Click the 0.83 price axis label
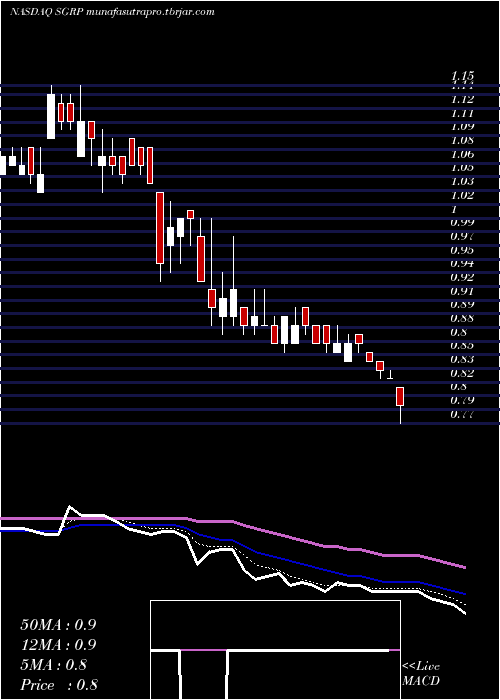Image resolution: width=500 pixels, height=700 pixels. (x=462, y=359)
